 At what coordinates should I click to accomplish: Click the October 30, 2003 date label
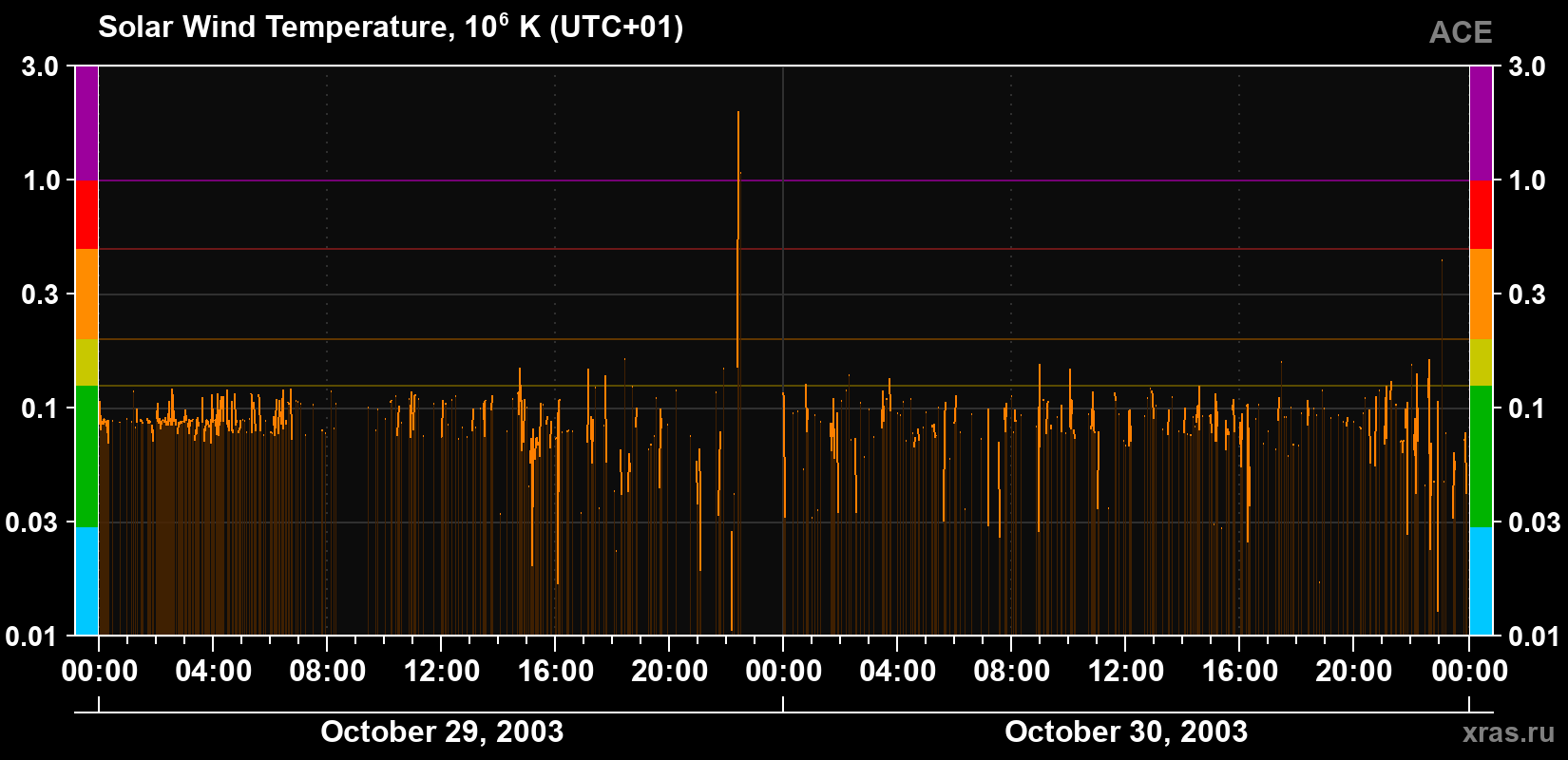point(1126,731)
